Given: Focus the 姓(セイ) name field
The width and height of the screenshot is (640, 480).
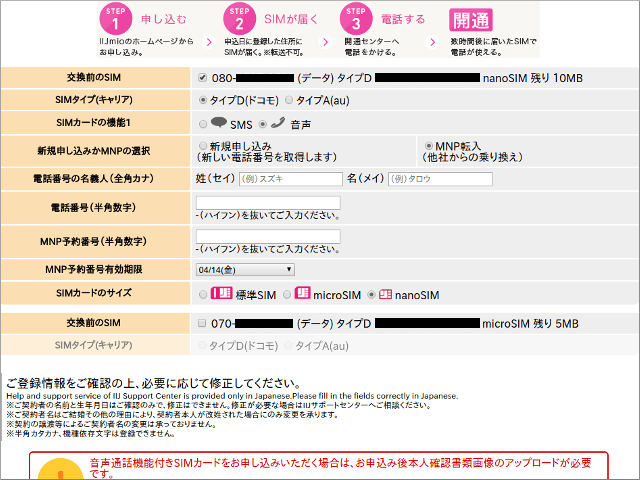Looking at the screenshot, I should pos(291,179).
